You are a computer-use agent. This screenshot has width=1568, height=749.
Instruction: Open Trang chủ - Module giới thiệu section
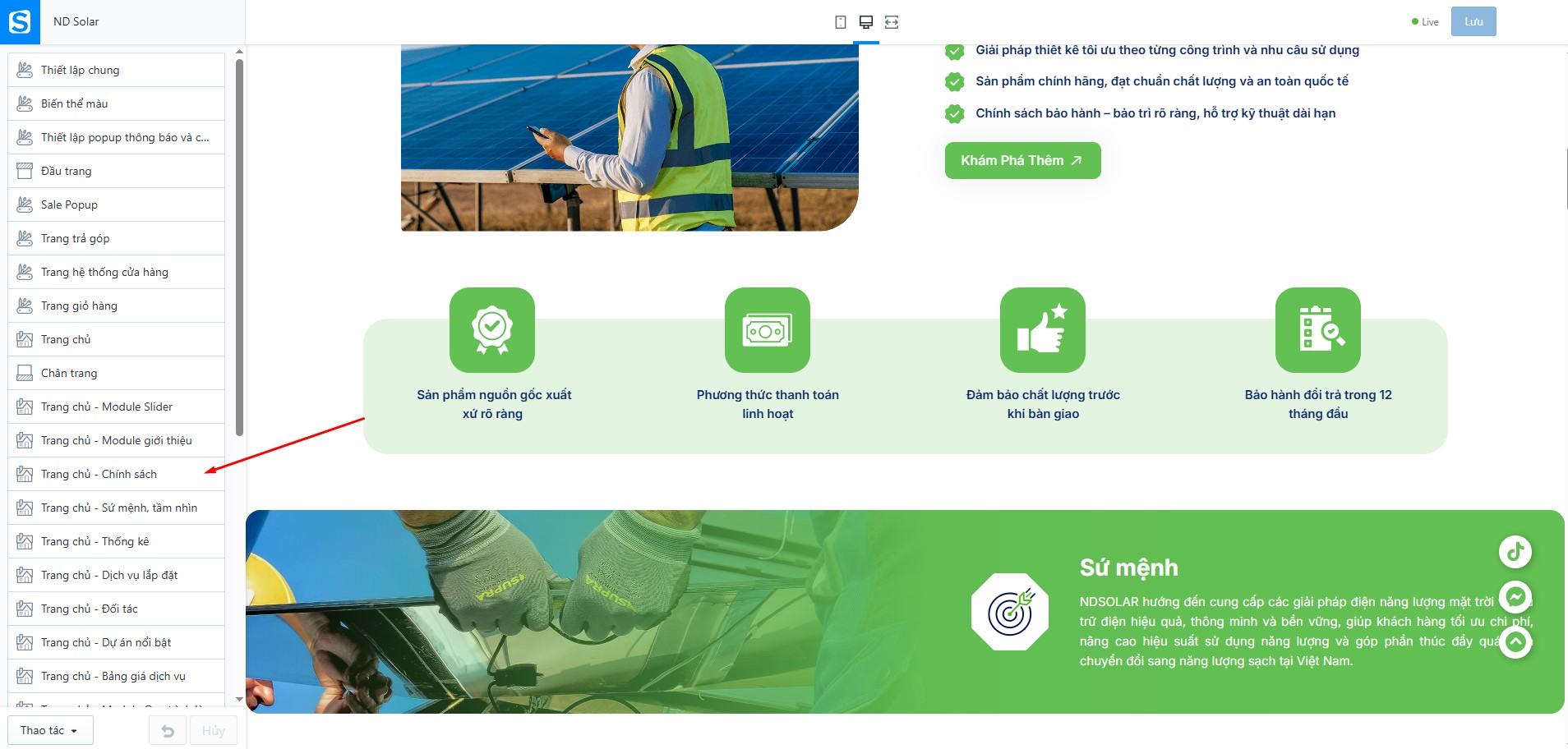click(116, 440)
